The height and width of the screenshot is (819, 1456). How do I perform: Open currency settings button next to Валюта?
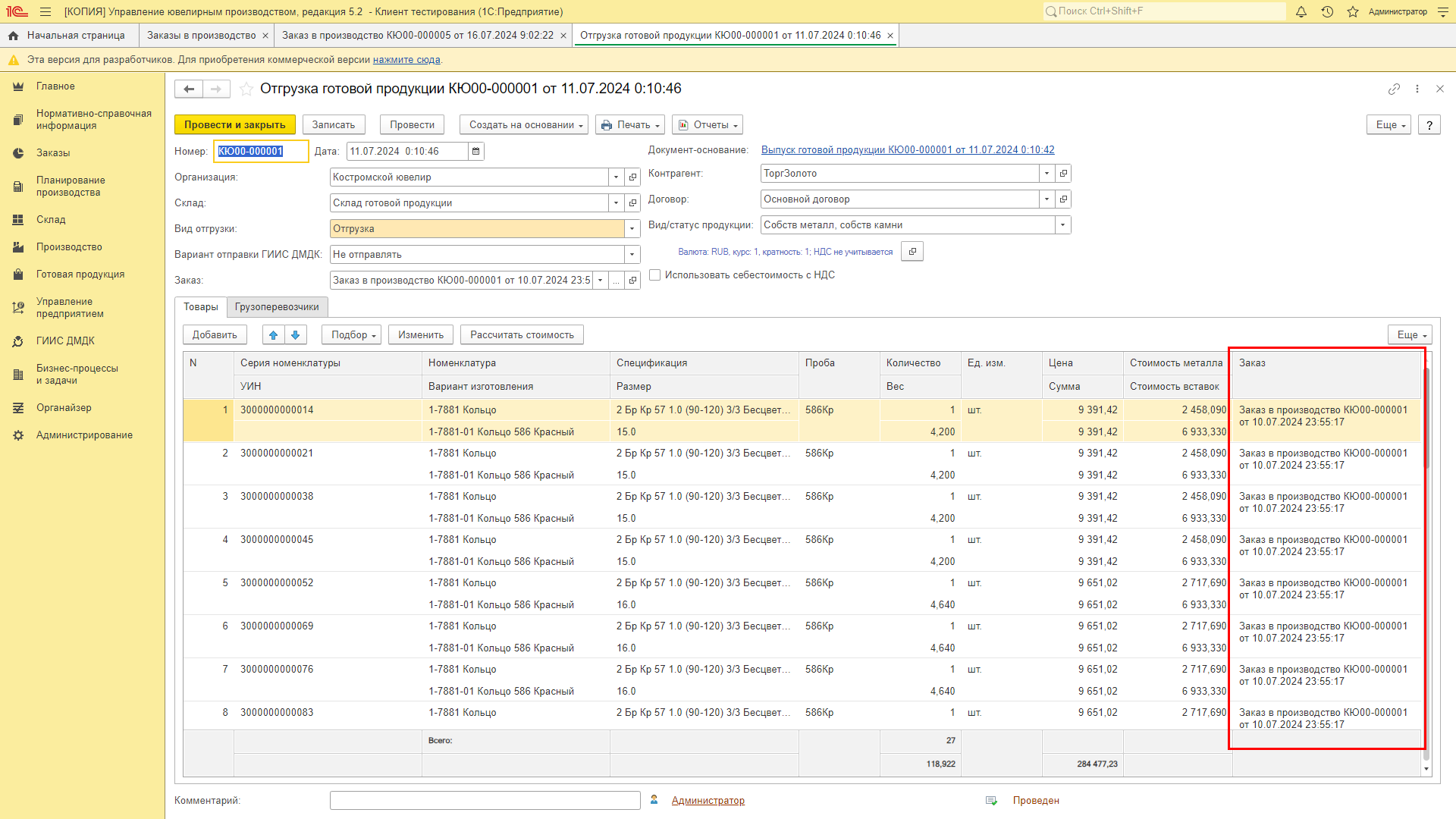click(x=912, y=252)
